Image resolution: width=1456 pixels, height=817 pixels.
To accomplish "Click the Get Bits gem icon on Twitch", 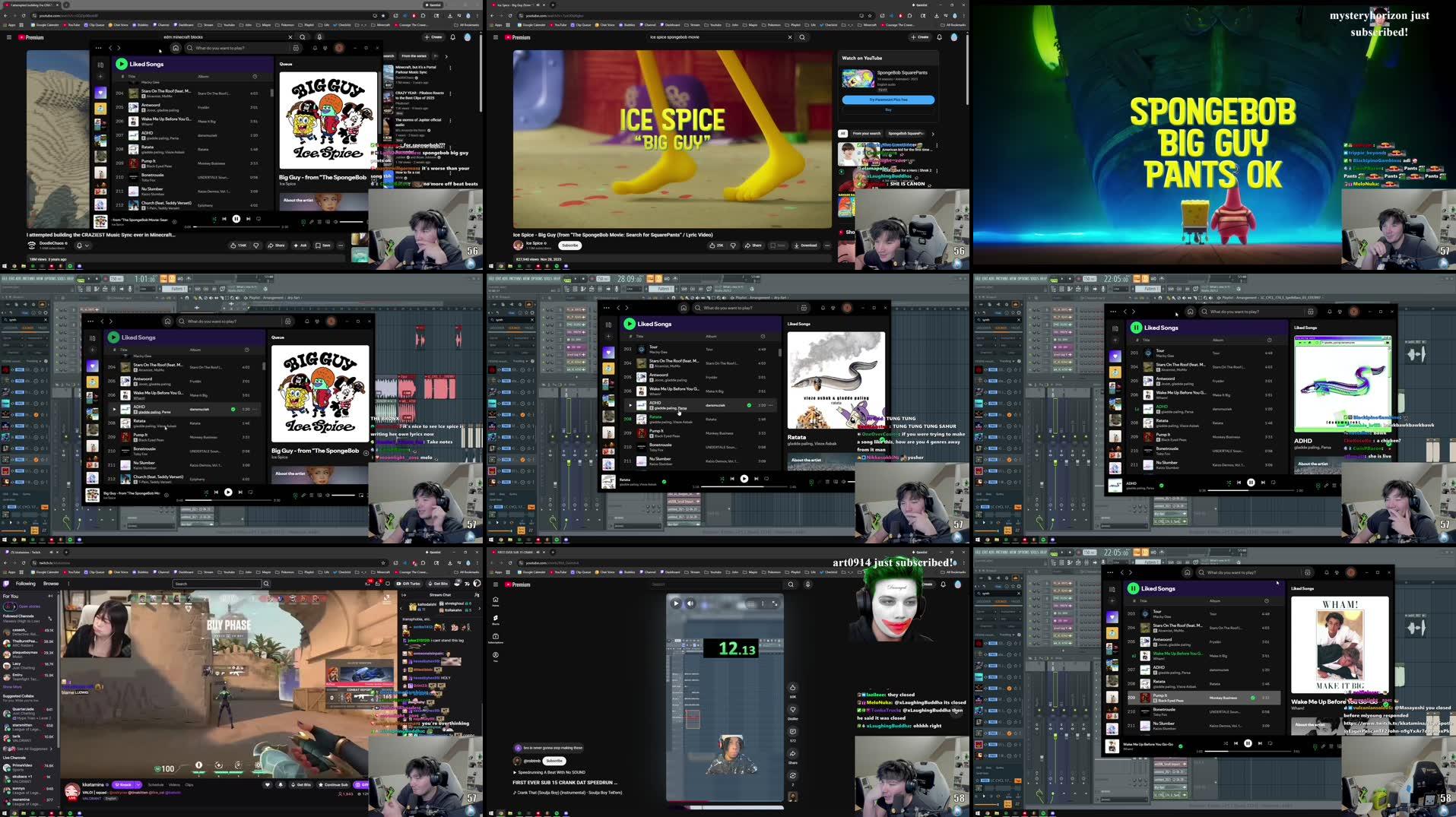I will point(293,784).
